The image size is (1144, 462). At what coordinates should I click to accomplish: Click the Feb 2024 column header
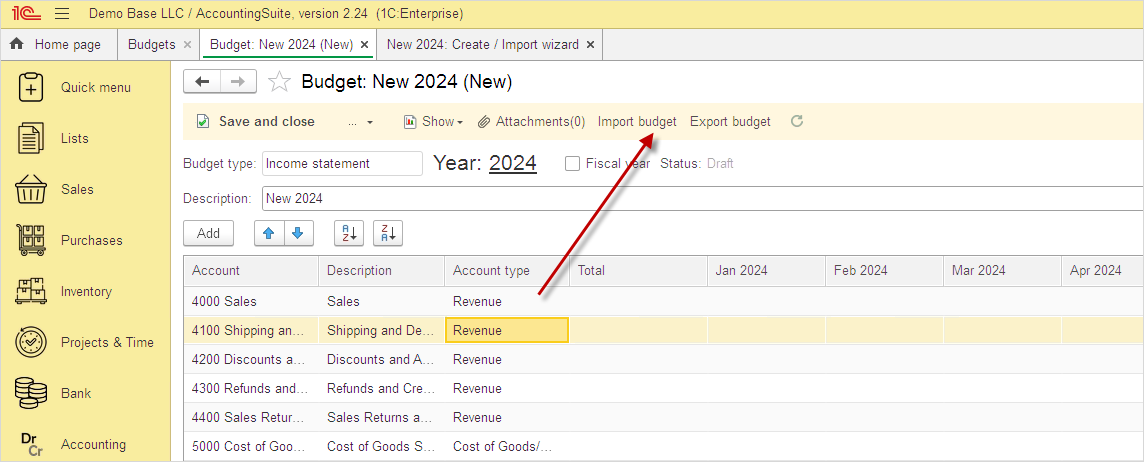[884, 271]
